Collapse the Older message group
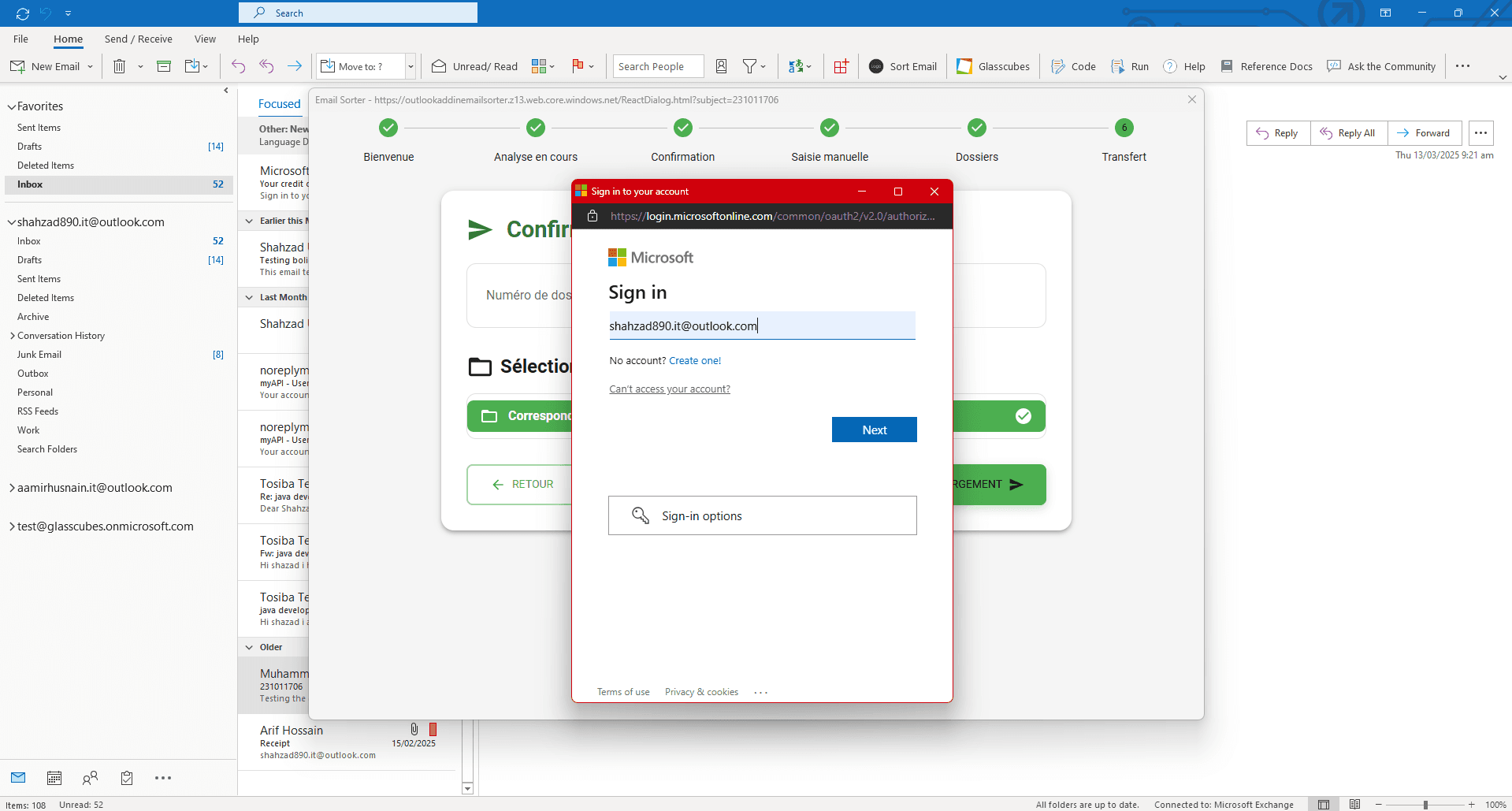The width and height of the screenshot is (1512, 811). (x=249, y=647)
